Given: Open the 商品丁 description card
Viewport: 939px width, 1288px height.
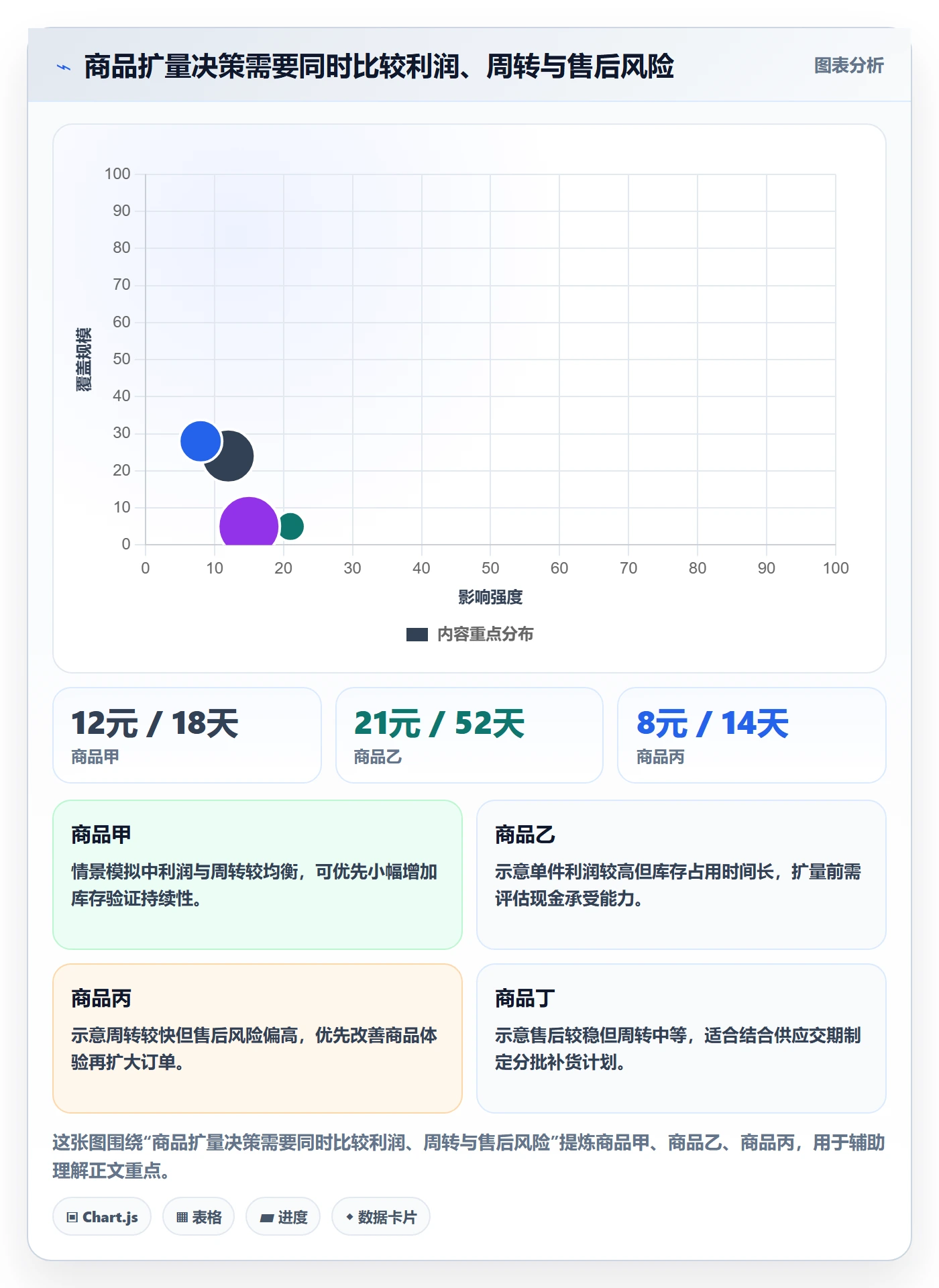Looking at the screenshot, I should click(681, 1038).
